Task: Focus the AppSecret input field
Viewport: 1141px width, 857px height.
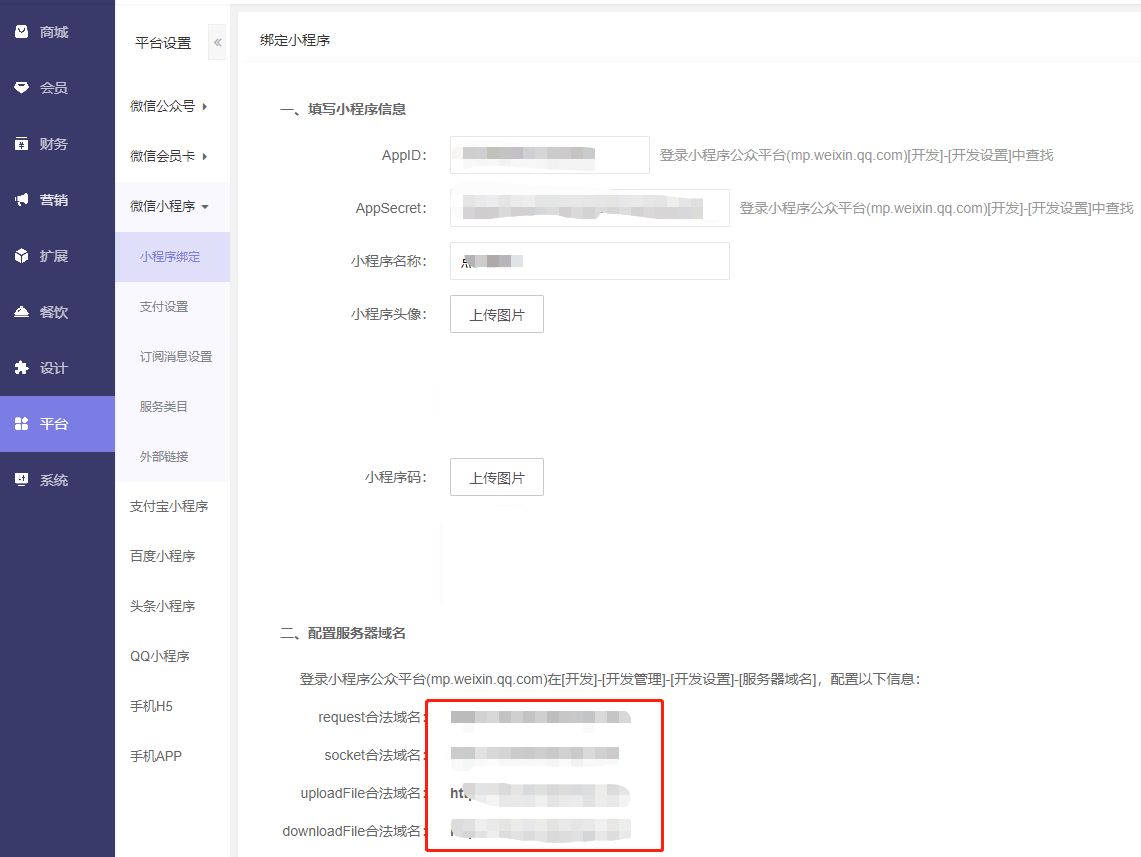Action: (x=589, y=208)
